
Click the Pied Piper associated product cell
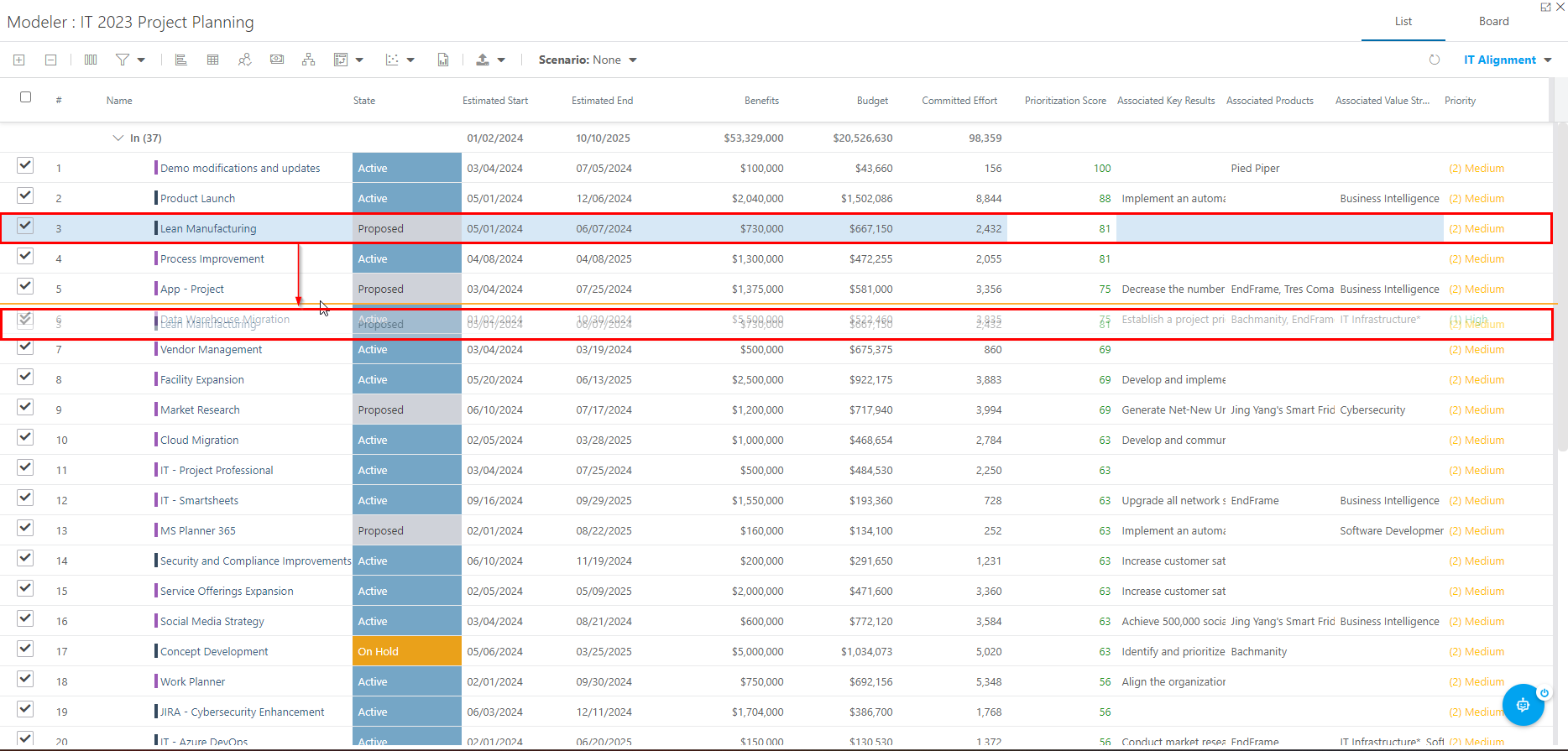1255,168
